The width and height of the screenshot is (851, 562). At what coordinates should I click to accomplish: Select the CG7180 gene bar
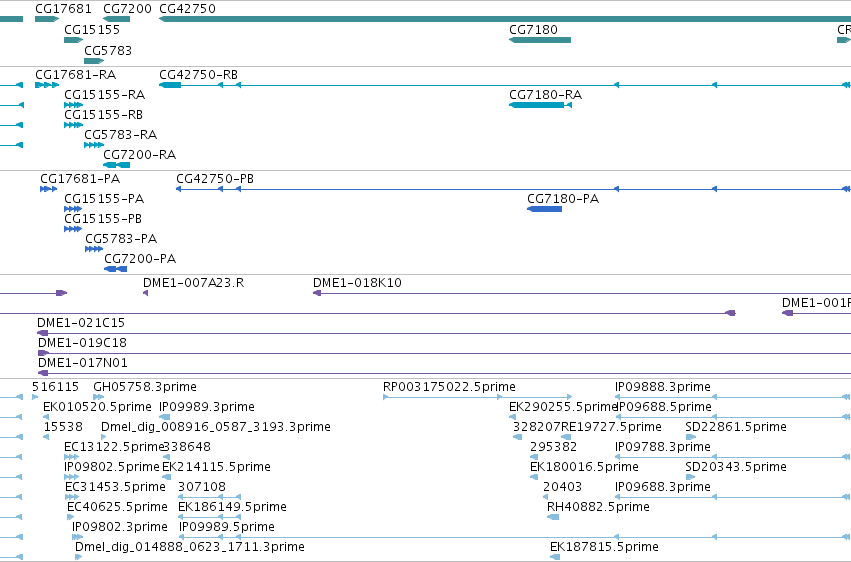[x=540, y=40]
